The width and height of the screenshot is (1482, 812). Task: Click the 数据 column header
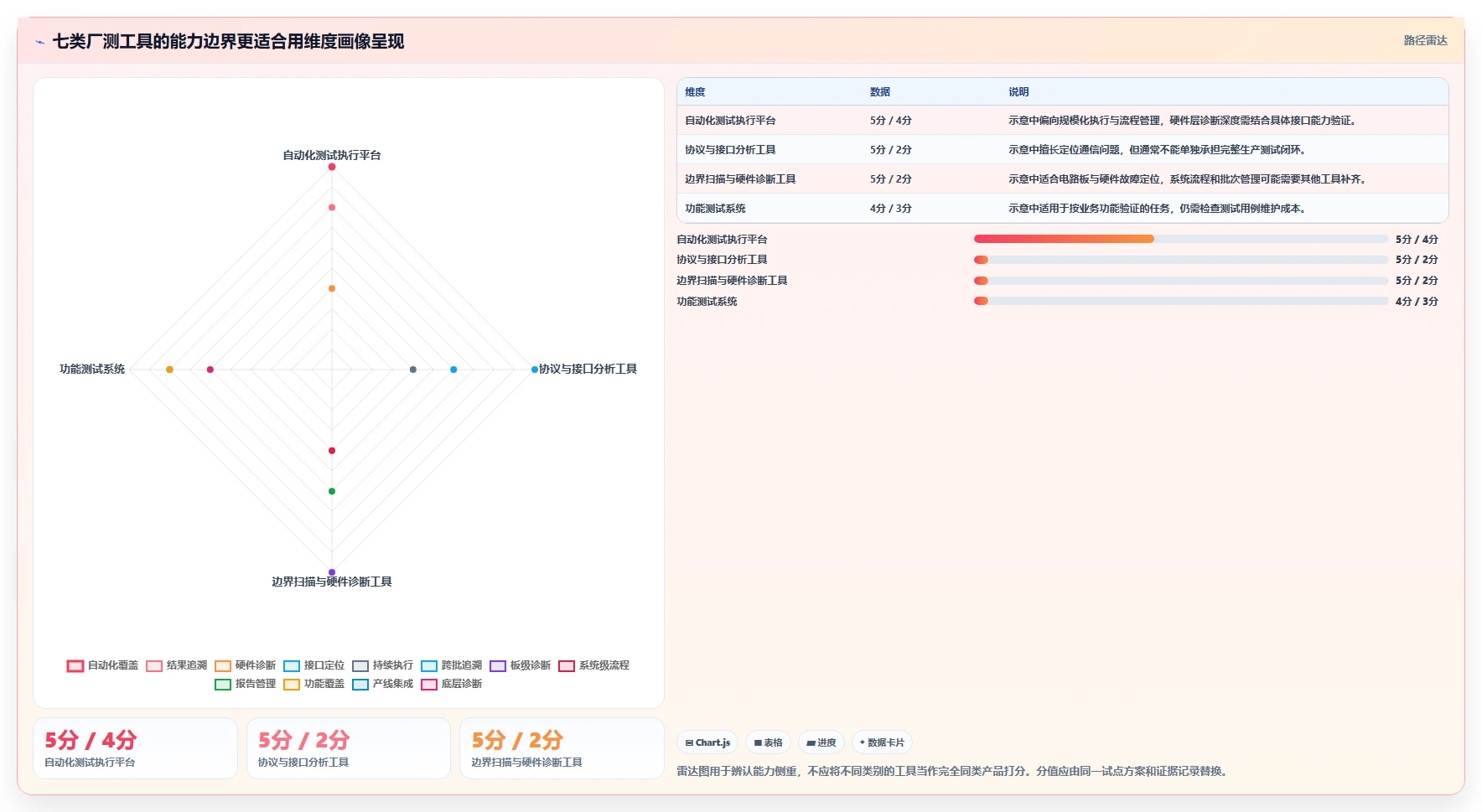coord(879,92)
